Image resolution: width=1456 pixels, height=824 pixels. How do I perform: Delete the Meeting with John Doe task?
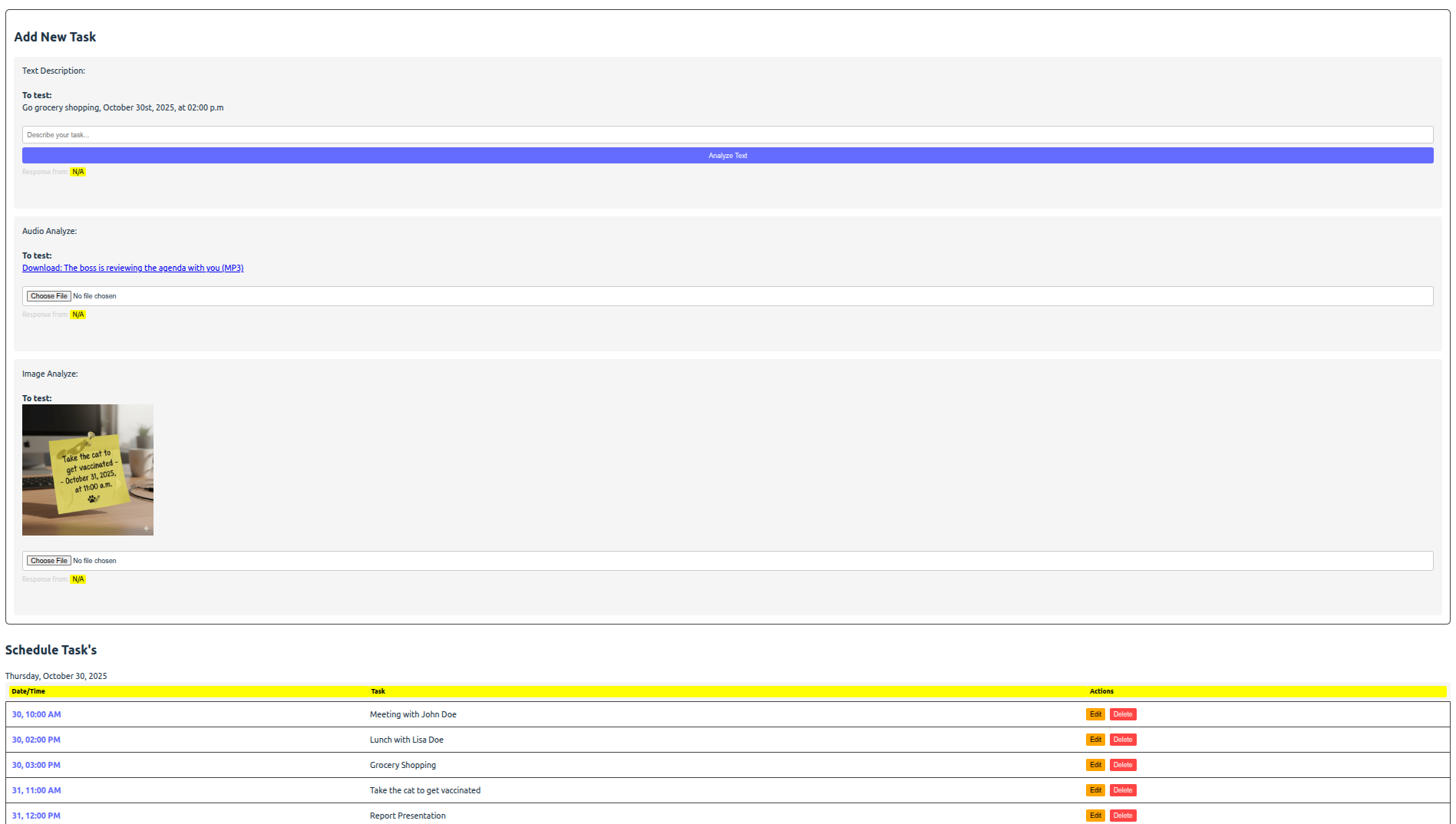[1122, 714]
